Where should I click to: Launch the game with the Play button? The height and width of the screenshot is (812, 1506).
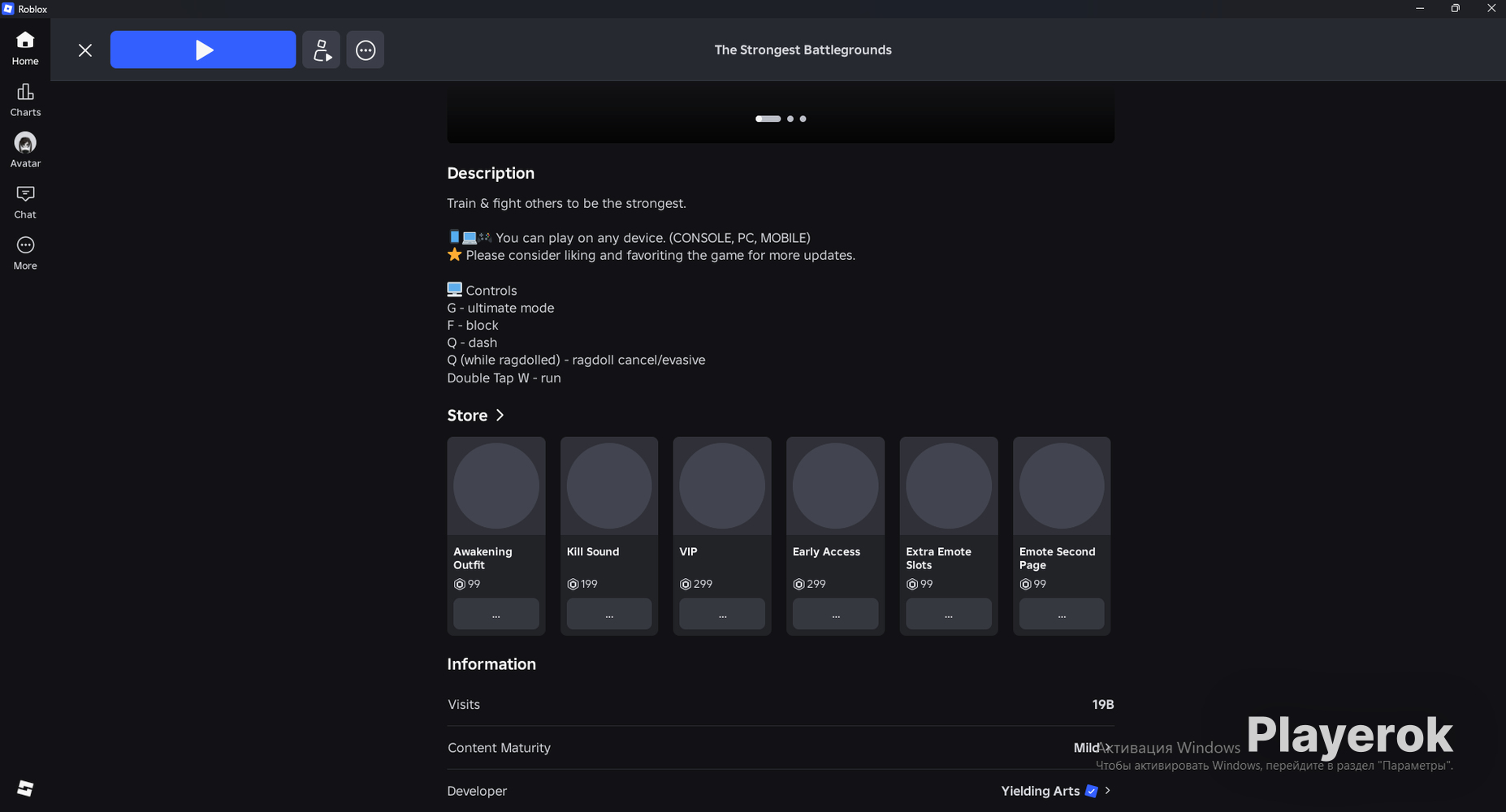(203, 50)
